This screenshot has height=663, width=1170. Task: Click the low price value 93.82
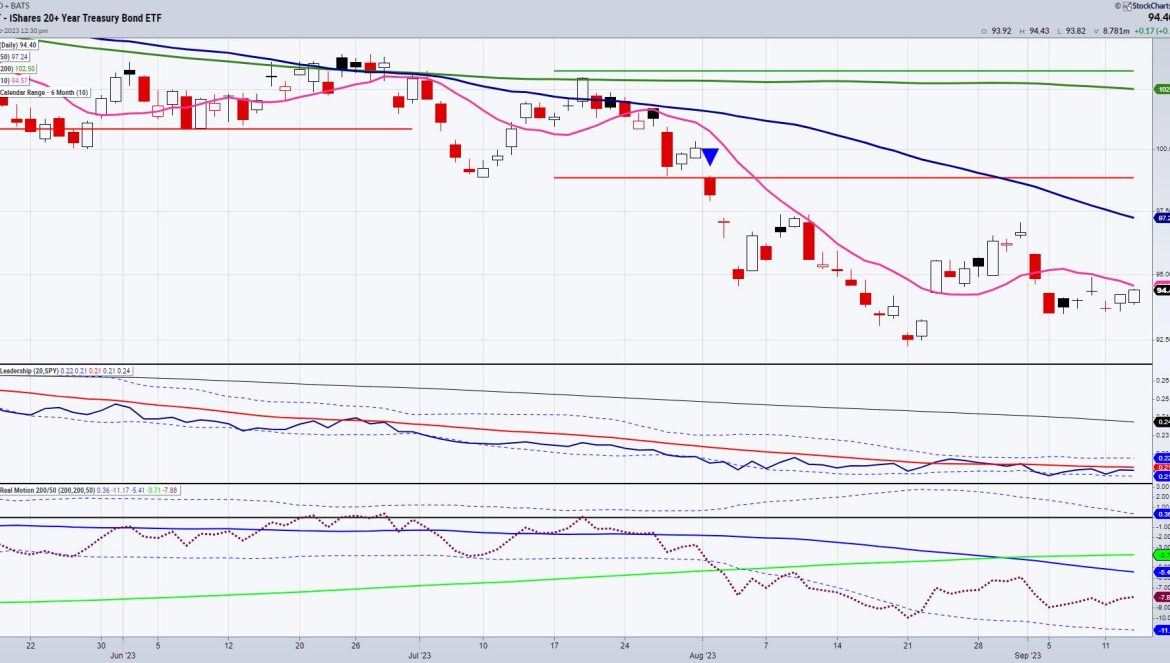point(1076,31)
